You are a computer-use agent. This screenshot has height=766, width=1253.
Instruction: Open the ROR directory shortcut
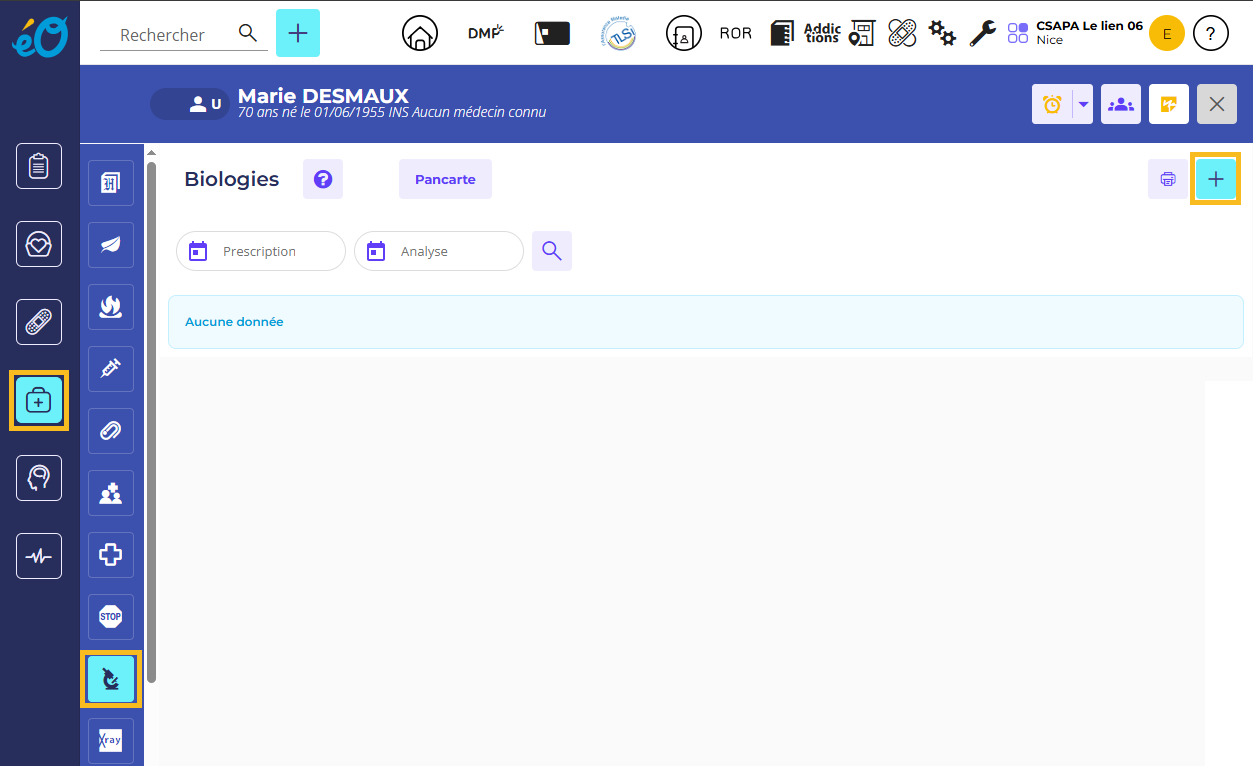click(735, 34)
